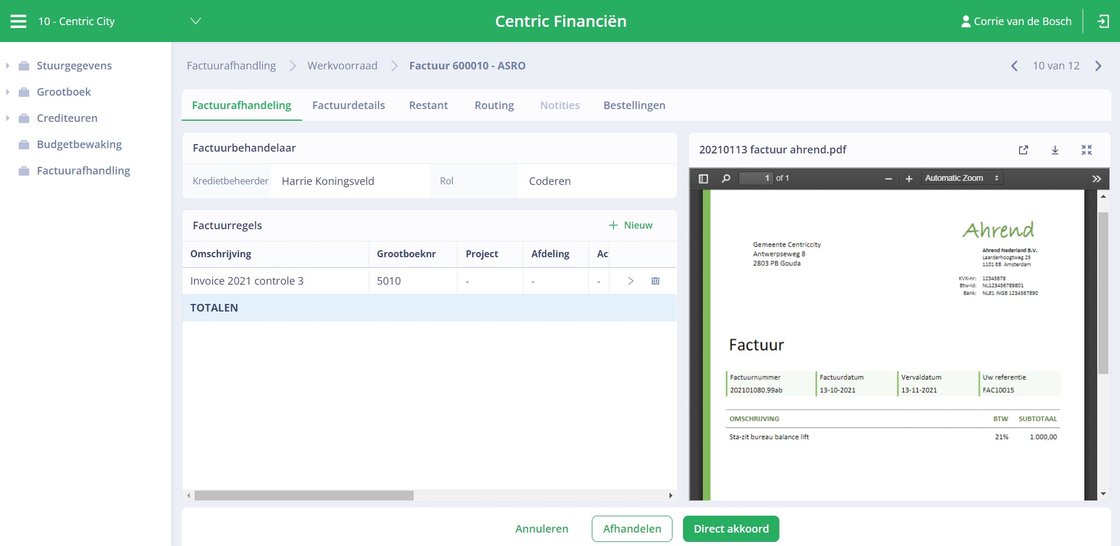Zoom in on the PDF document
This screenshot has width=1120, height=546.
909,179
